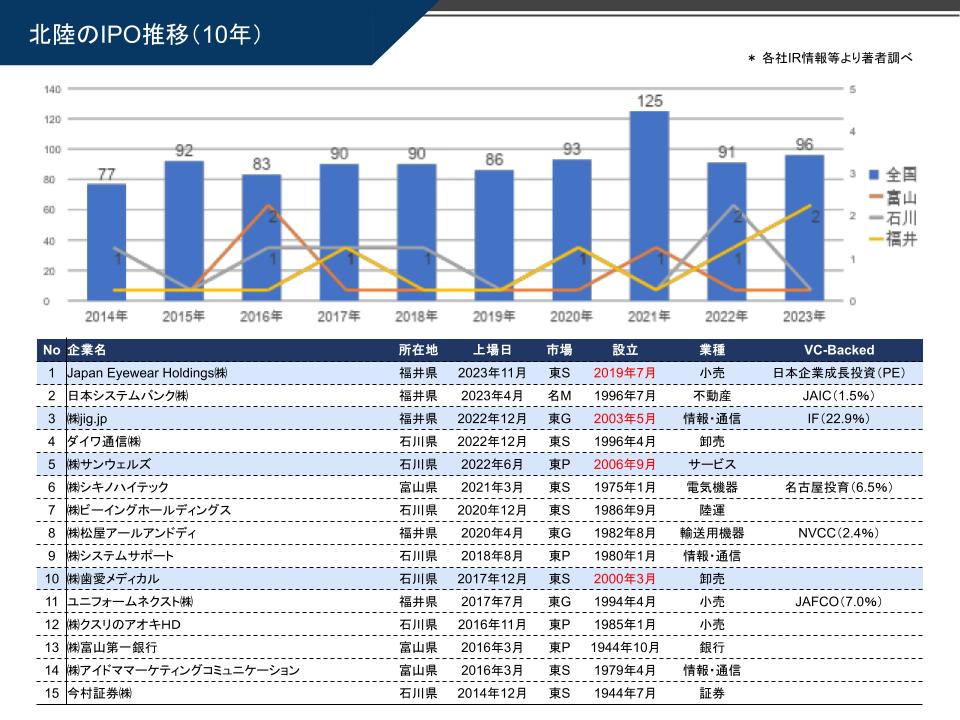Click the 2020年 bar labeled 93

(x=572, y=230)
